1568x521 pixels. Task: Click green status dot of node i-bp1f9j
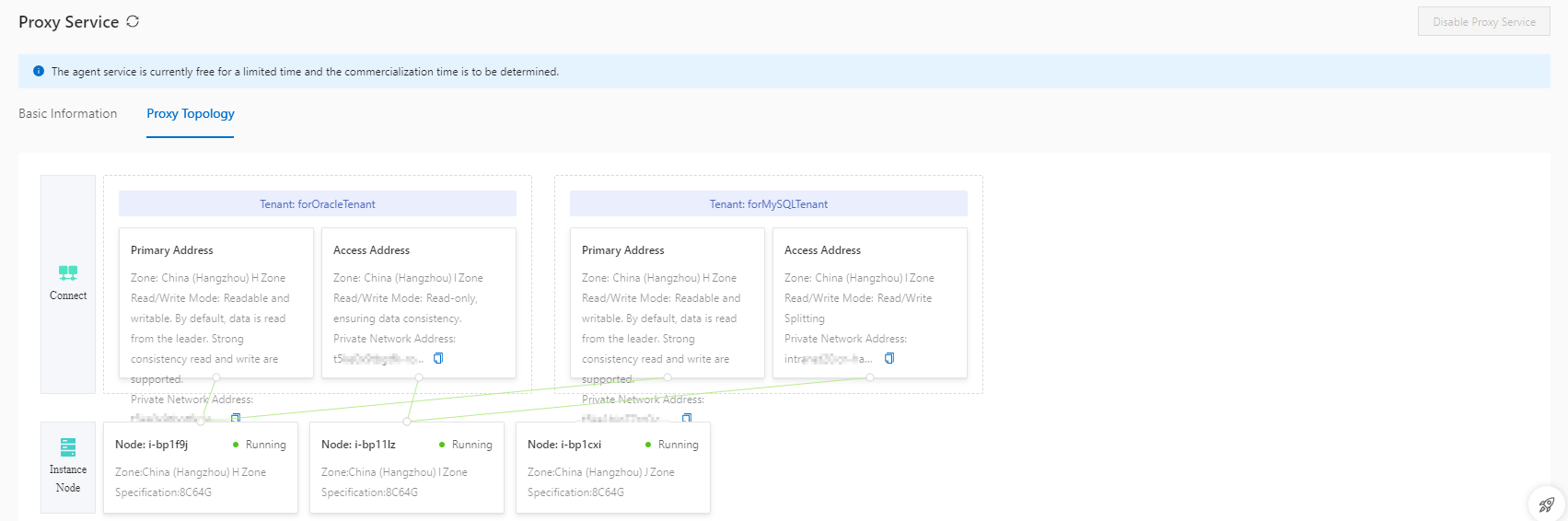tap(236, 445)
